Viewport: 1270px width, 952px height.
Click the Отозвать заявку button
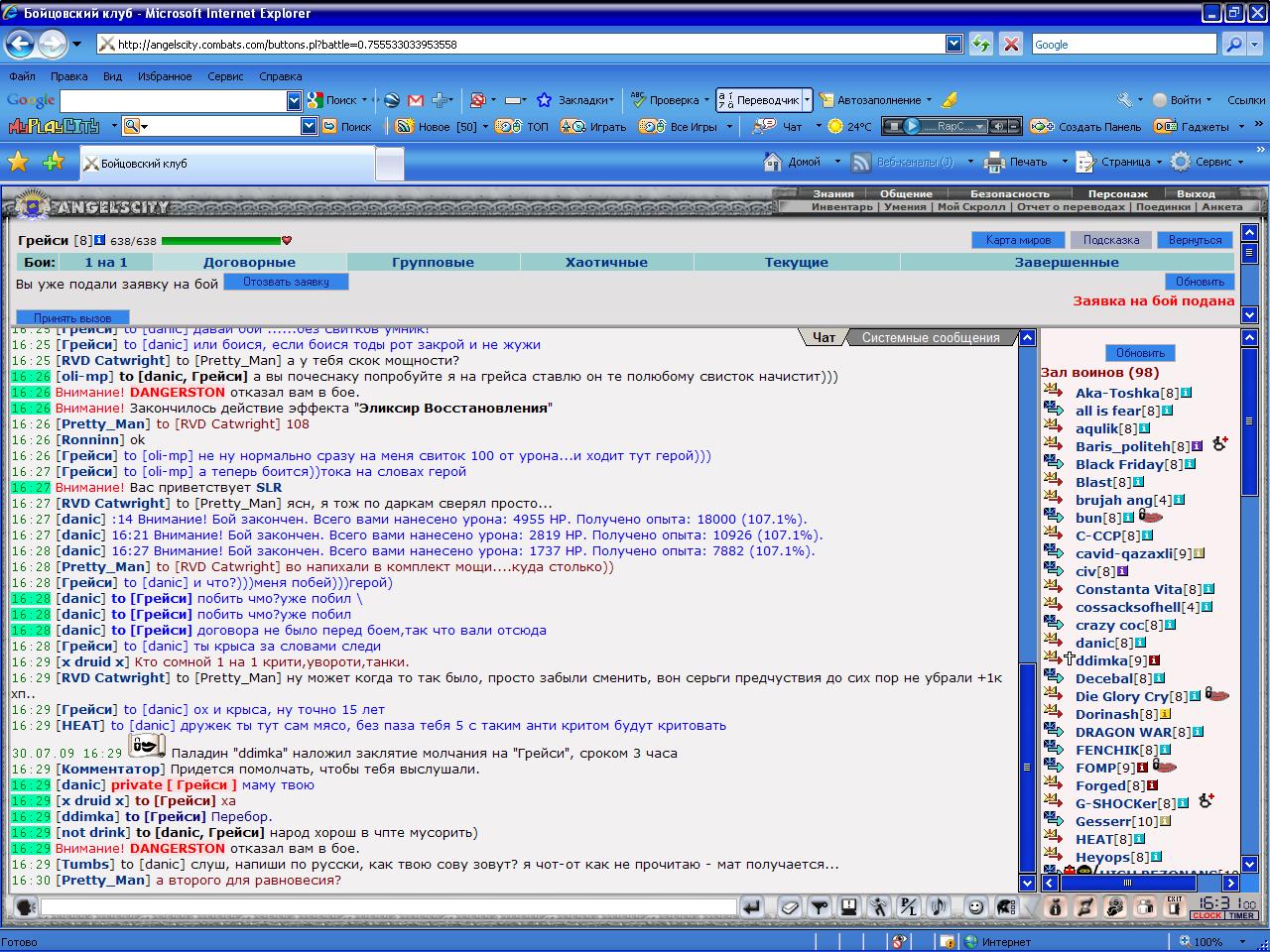coord(286,282)
